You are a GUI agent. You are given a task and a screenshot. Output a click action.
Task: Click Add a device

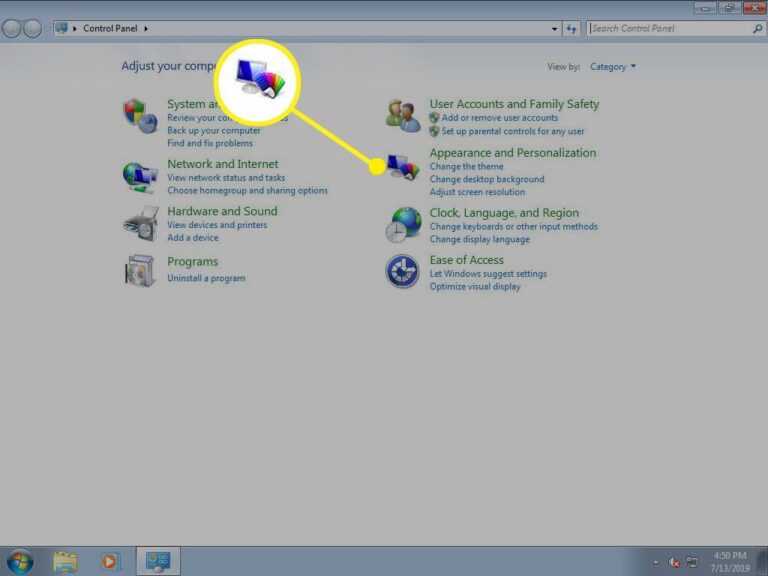(x=192, y=238)
